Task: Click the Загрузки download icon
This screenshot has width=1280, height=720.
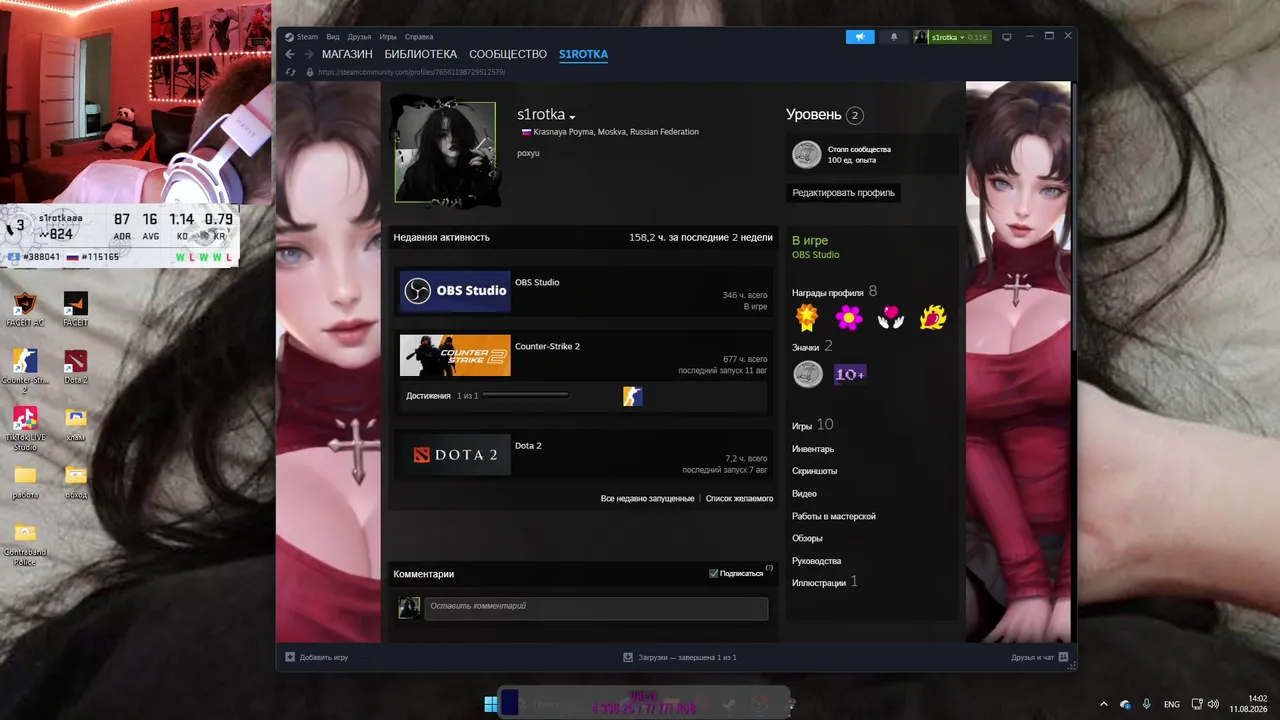Action: click(x=628, y=657)
